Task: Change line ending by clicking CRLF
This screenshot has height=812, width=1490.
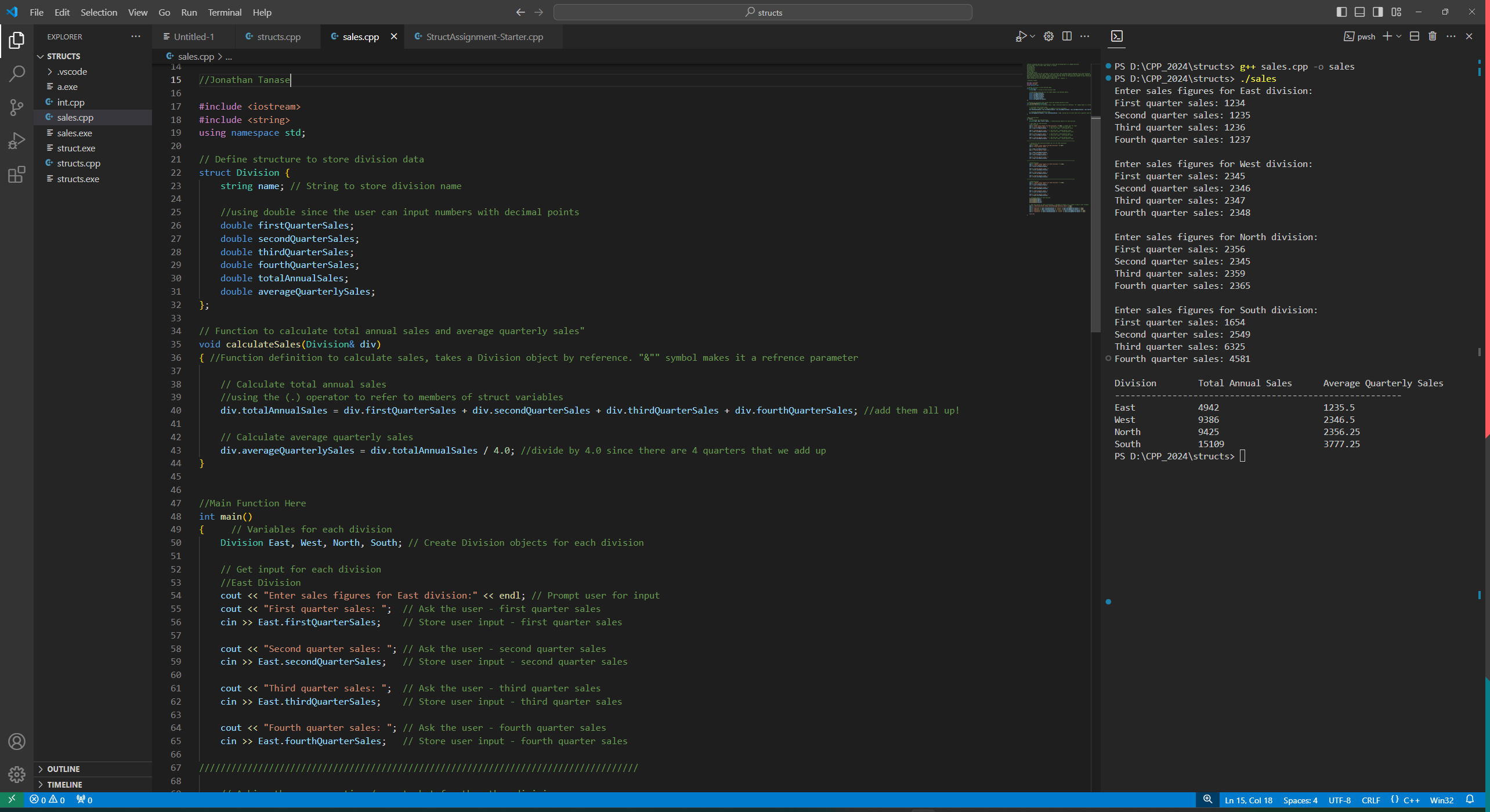Action: click(x=1372, y=799)
